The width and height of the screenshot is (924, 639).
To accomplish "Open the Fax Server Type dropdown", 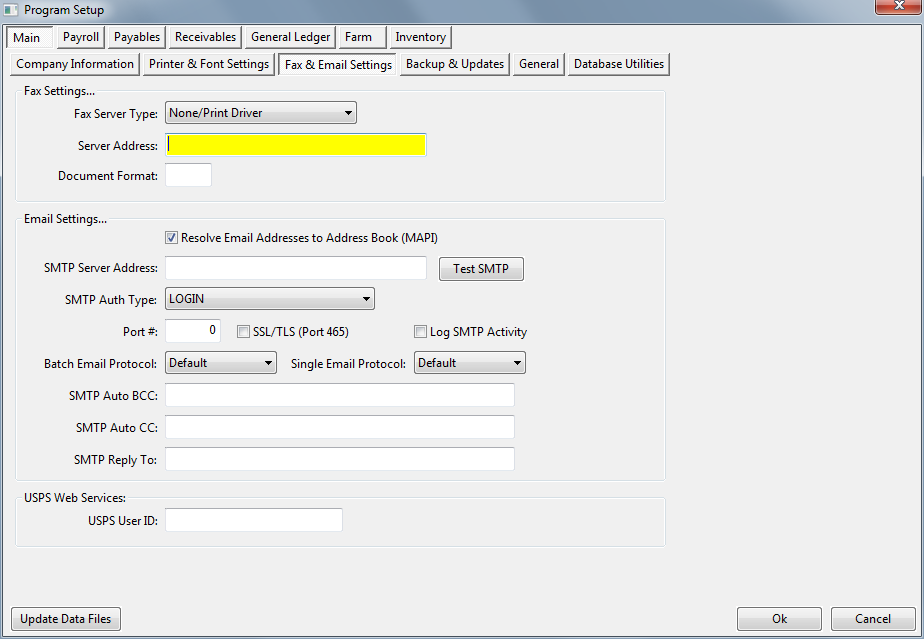I will point(261,113).
